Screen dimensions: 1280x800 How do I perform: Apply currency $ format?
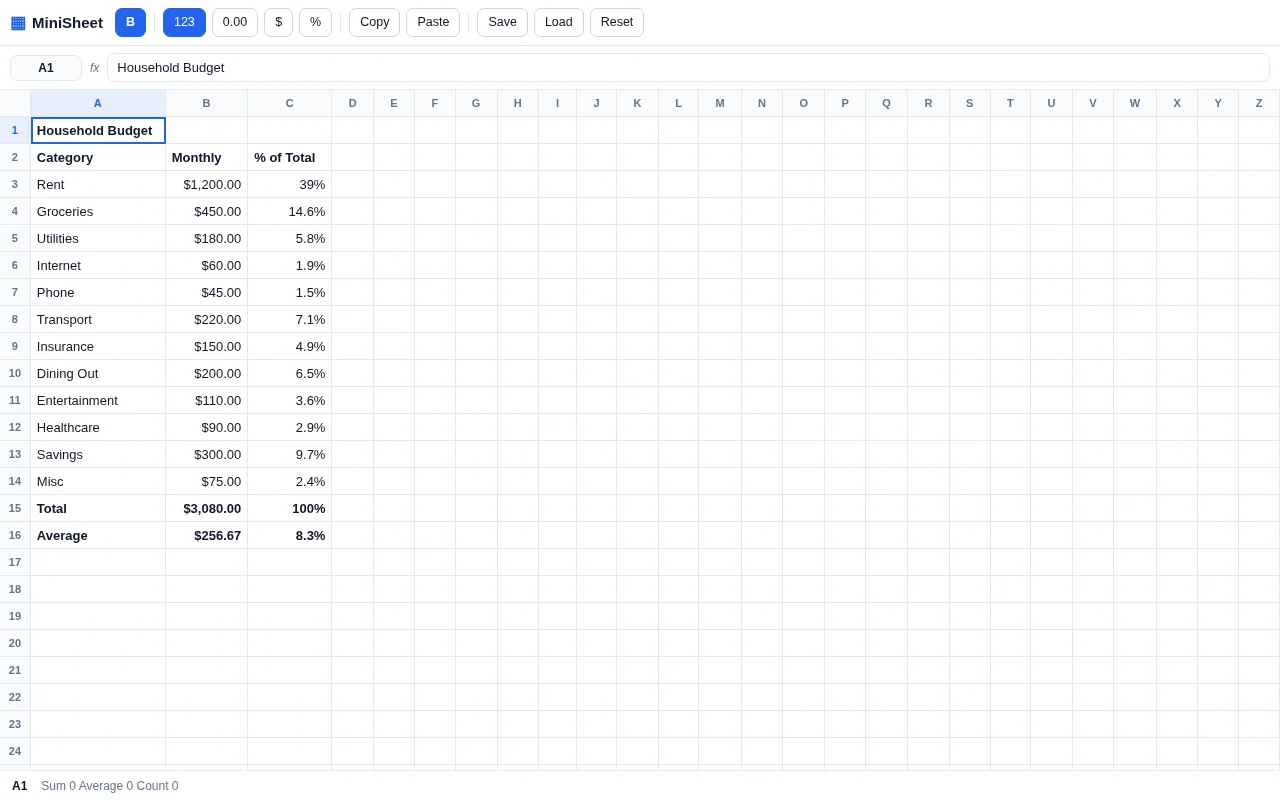click(278, 22)
